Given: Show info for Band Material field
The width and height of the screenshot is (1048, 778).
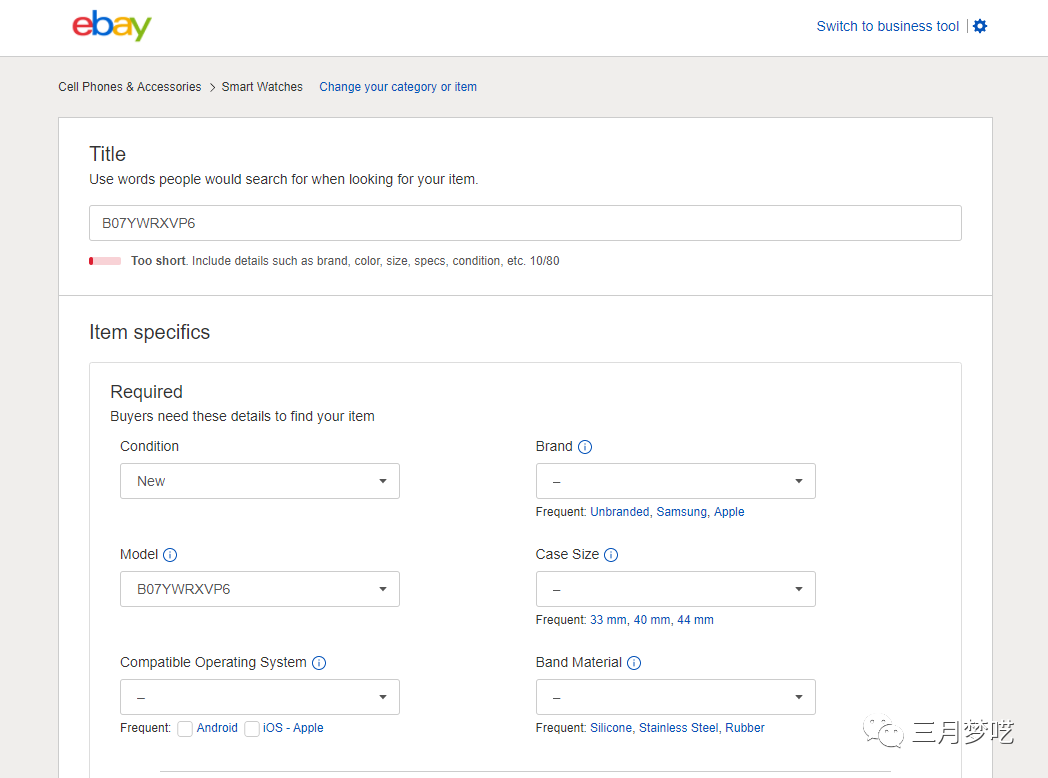Looking at the screenshot, I should [634, 663].
